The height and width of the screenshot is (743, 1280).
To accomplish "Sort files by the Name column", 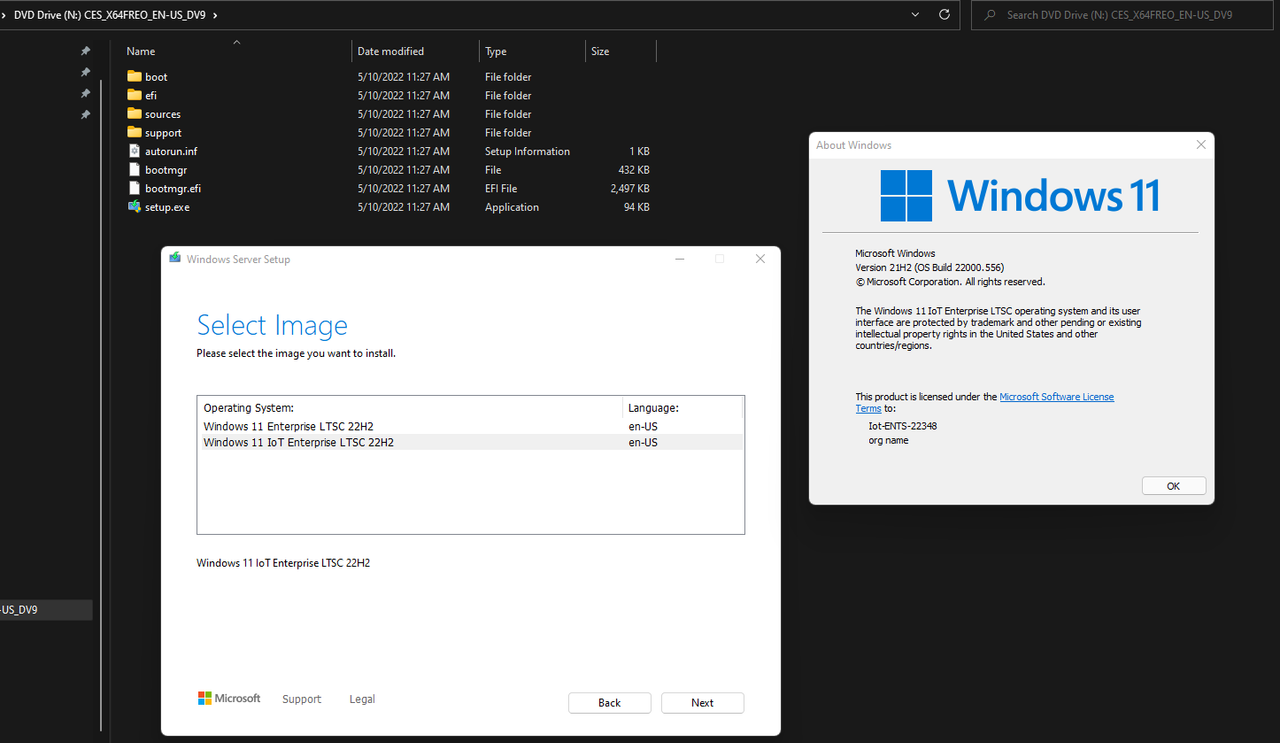I will (x=141, y=51).
